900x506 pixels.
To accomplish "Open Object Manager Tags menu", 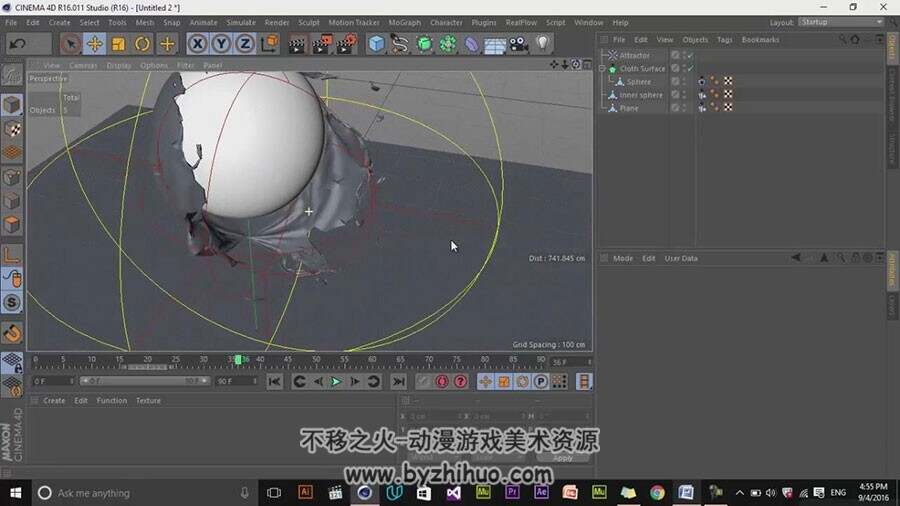I will click(724, 40).
